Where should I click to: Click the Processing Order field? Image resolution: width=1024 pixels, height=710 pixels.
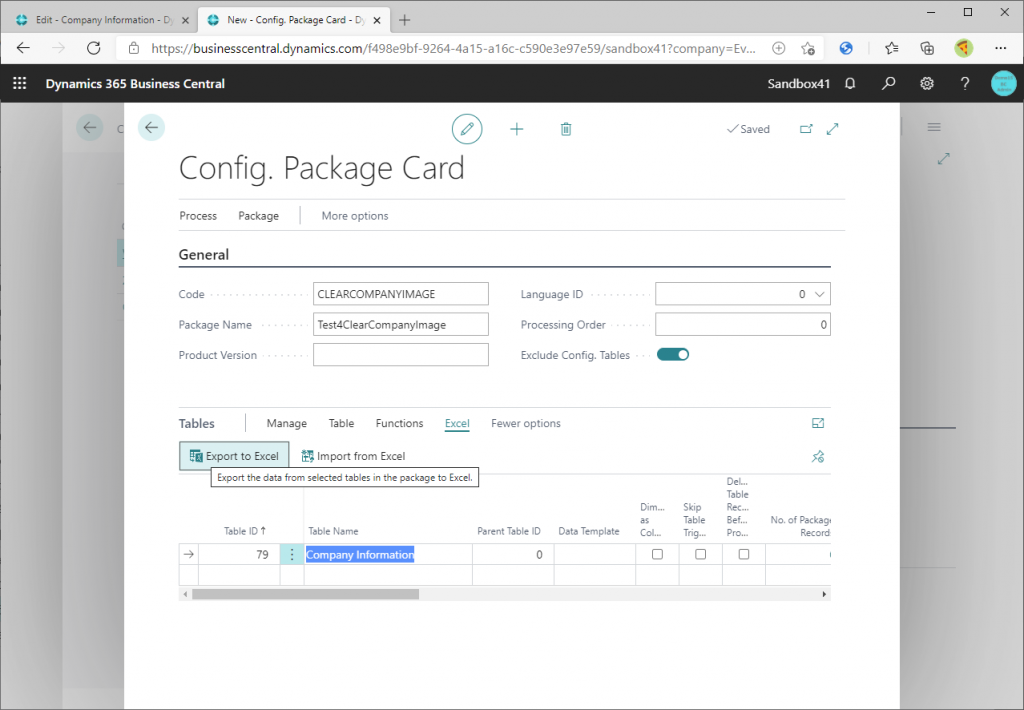pyautogui.click(x=743, y=325)
